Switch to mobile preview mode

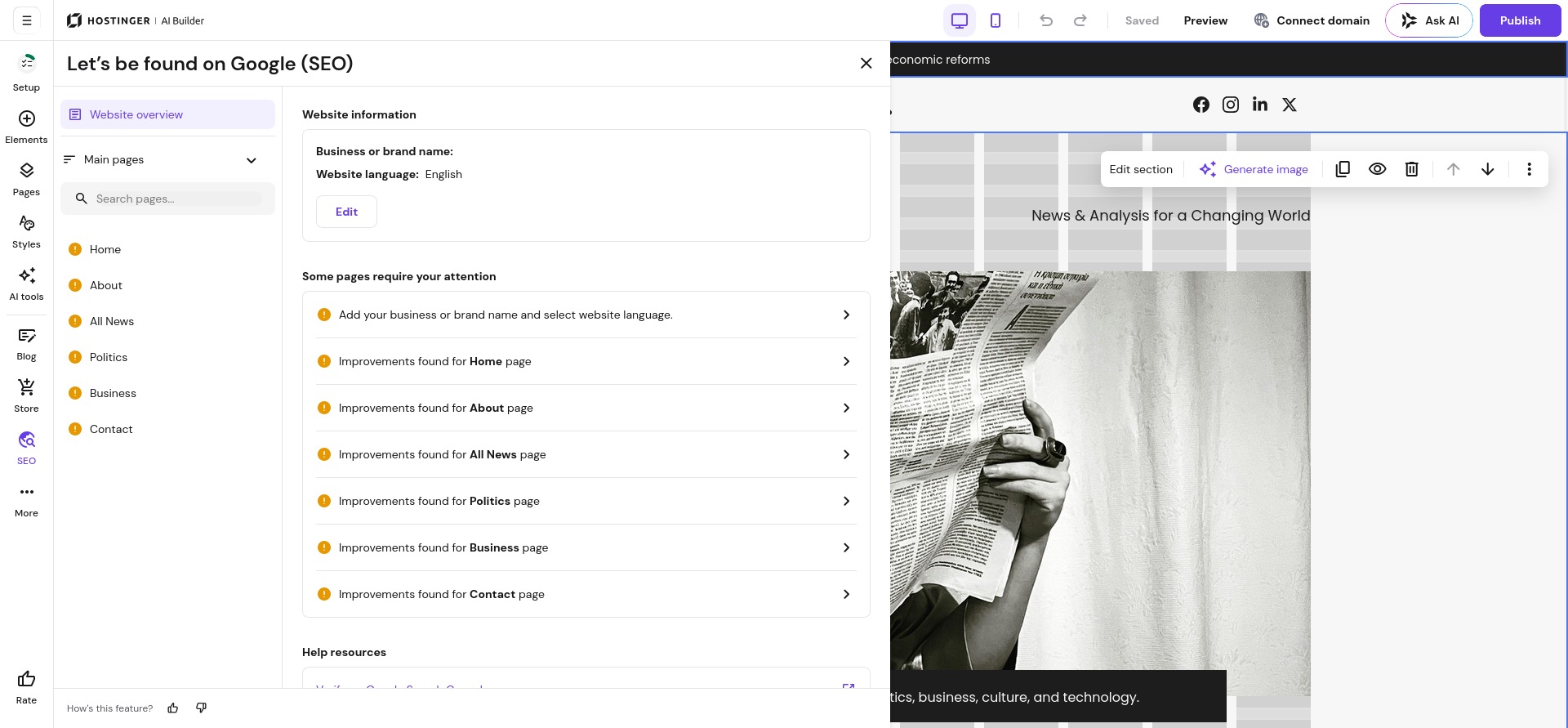coord(996,20)
